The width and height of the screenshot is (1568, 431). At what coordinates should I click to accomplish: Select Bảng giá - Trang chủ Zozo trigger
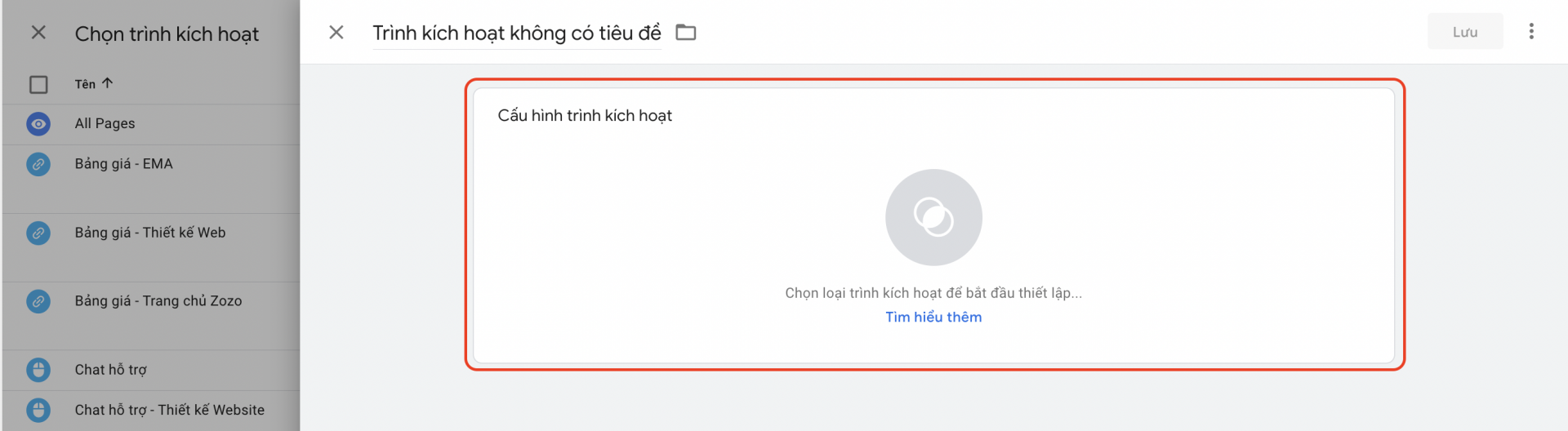pyautogui.click(x=151, y=316)
